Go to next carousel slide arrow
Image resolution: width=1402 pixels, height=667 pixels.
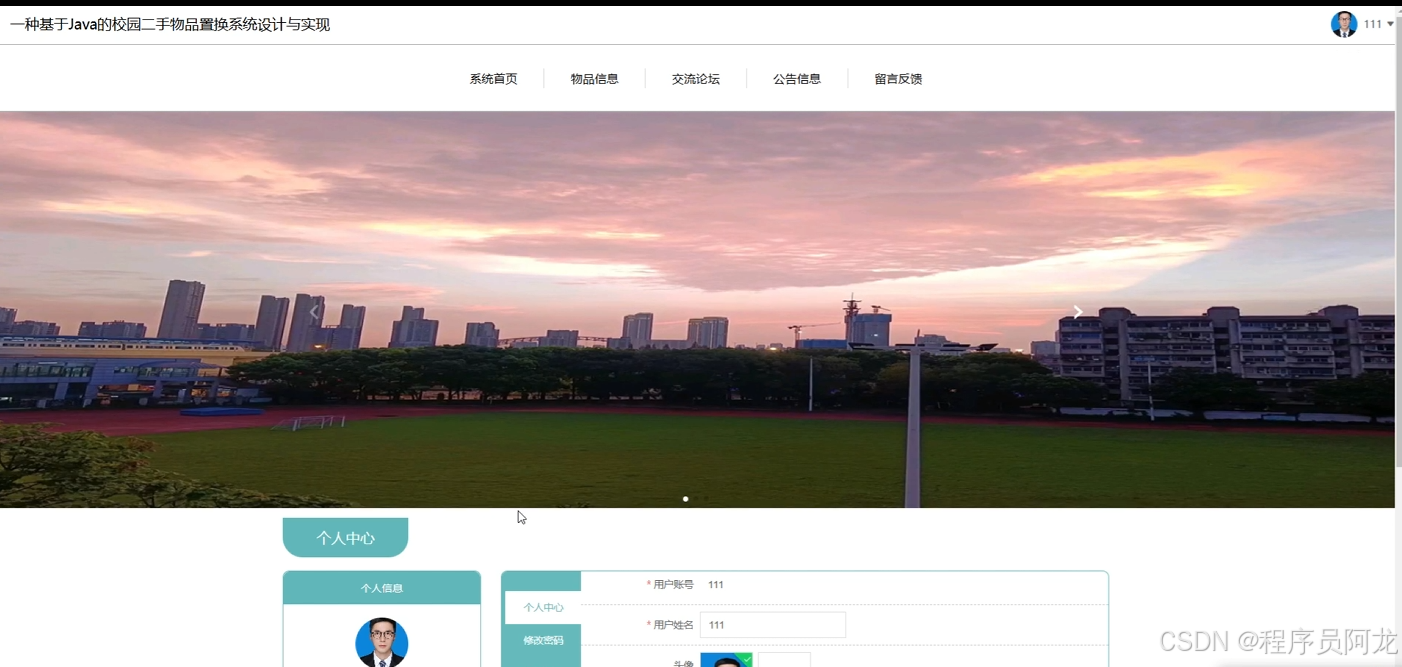(1077, 312)
